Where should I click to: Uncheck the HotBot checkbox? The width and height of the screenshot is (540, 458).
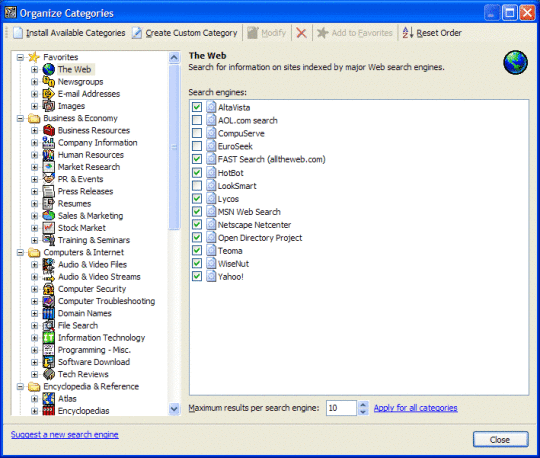pyautogui.click(x=197, y=172)
